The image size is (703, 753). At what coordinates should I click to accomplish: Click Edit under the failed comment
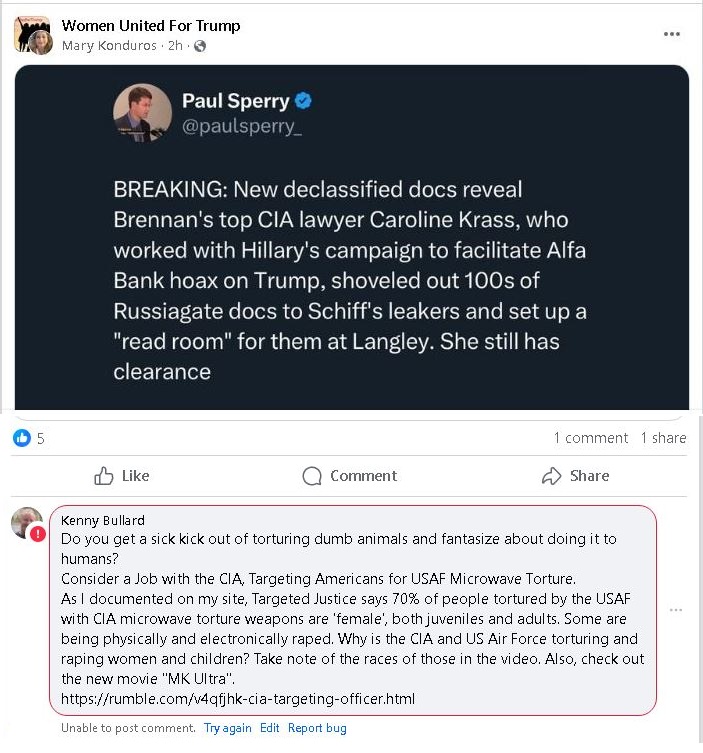pyautogui.click(x=270, y=728)
